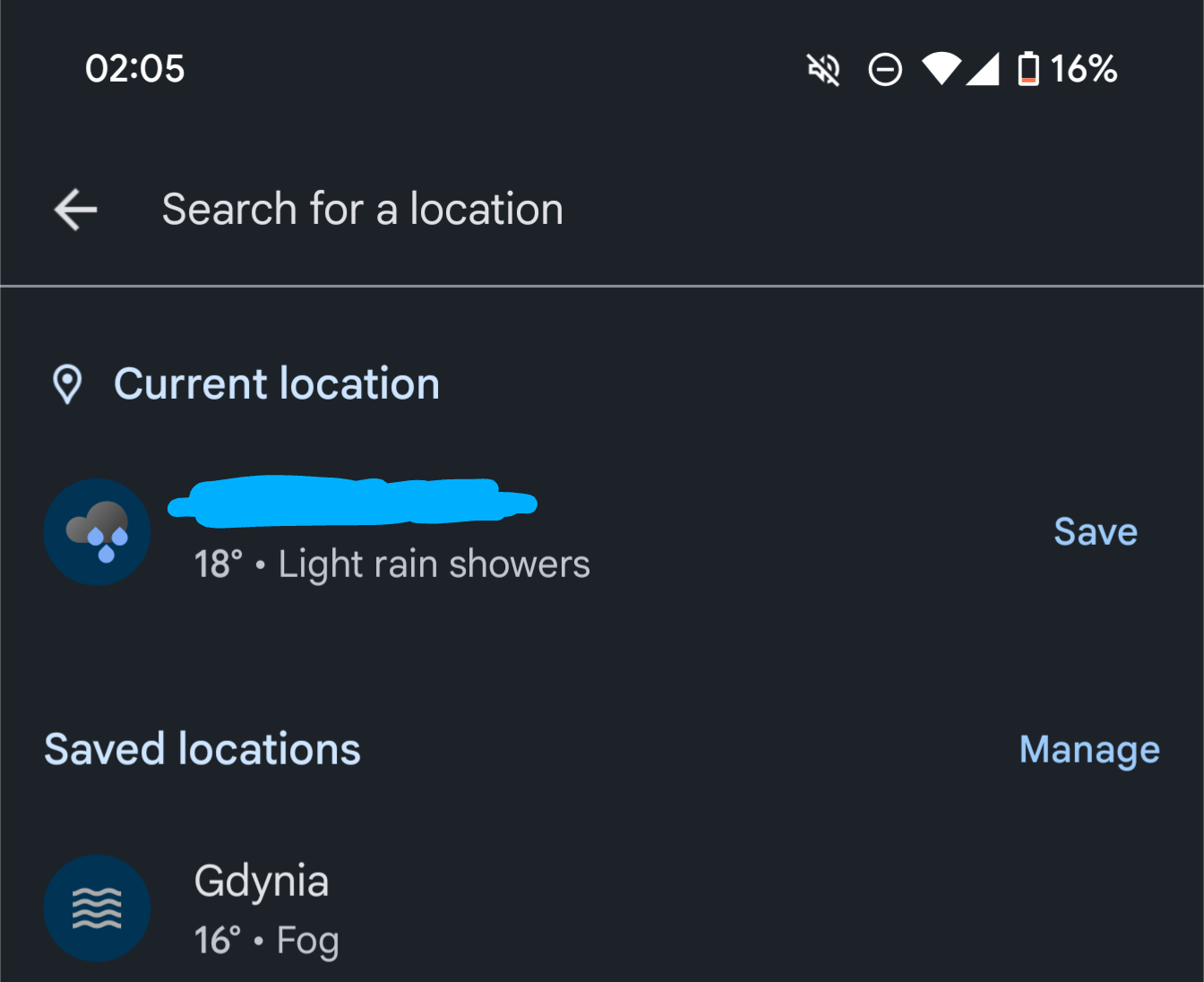Tap the muted sound status icon

click(823, 69)
